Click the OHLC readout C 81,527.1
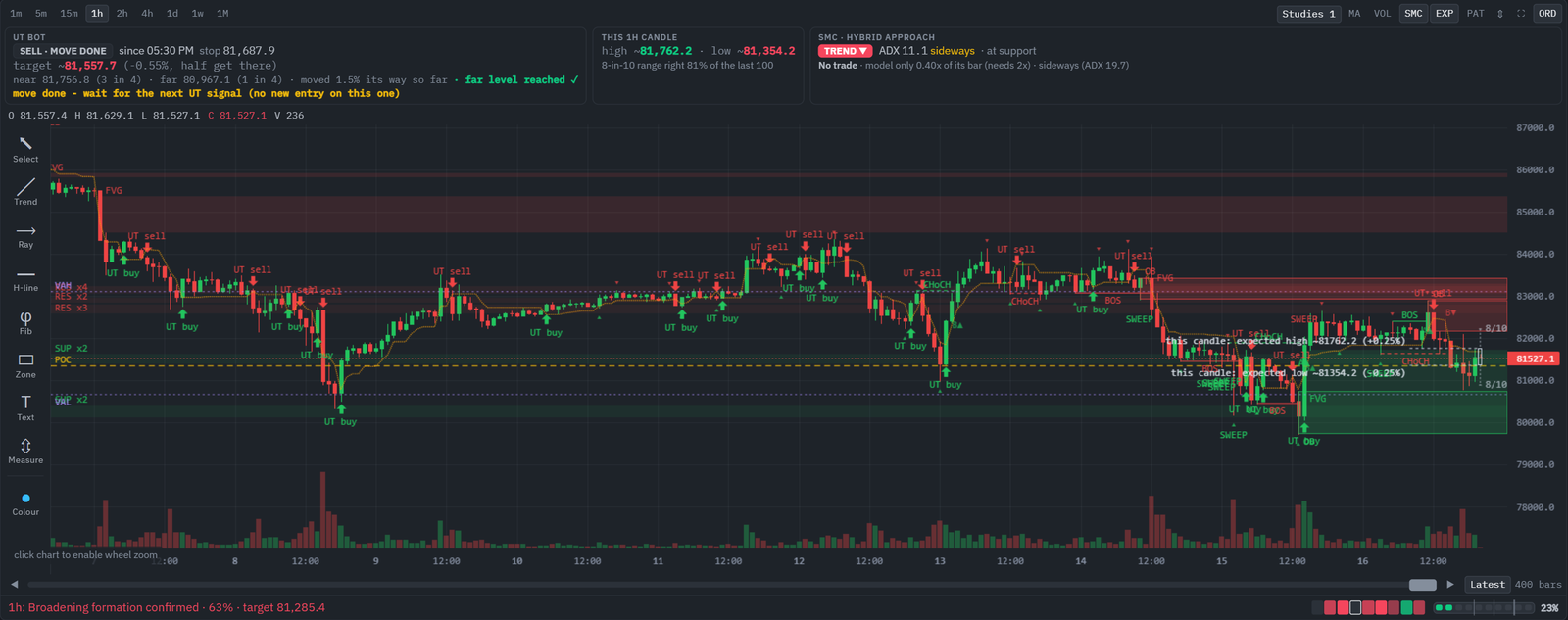1568x620 pixels. [x=237, y=116]
